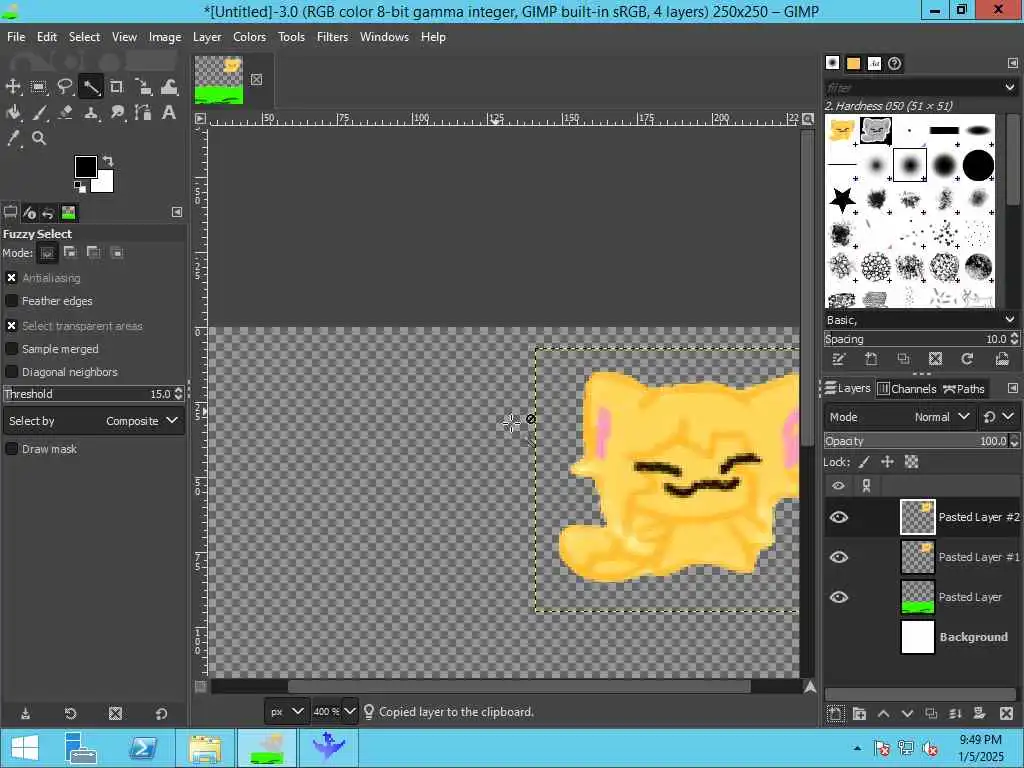
Task: Click the black foreground color swatch
Action: pos(86,167)
